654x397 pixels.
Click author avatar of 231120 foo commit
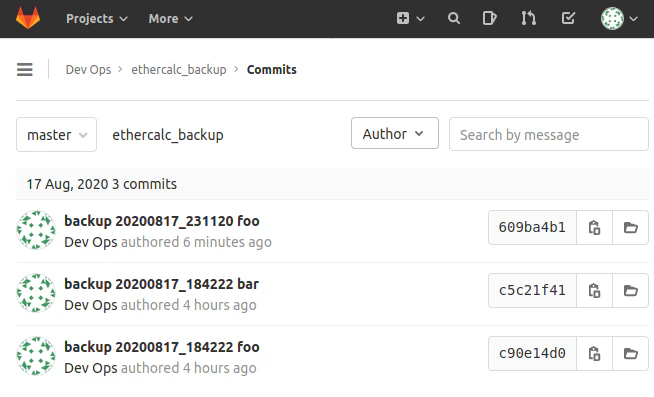(x=36, y=230)
